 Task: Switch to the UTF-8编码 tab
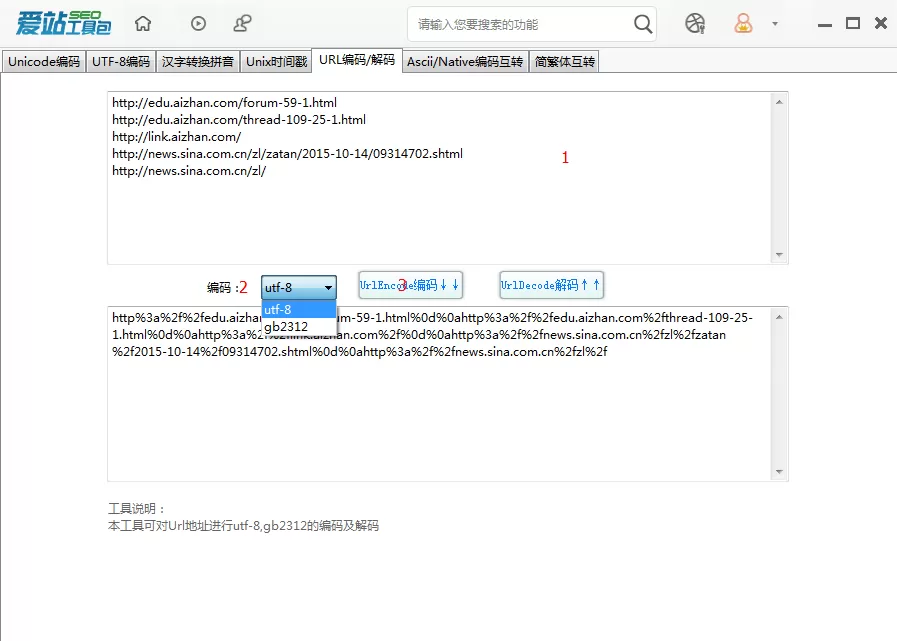point(121,62)
